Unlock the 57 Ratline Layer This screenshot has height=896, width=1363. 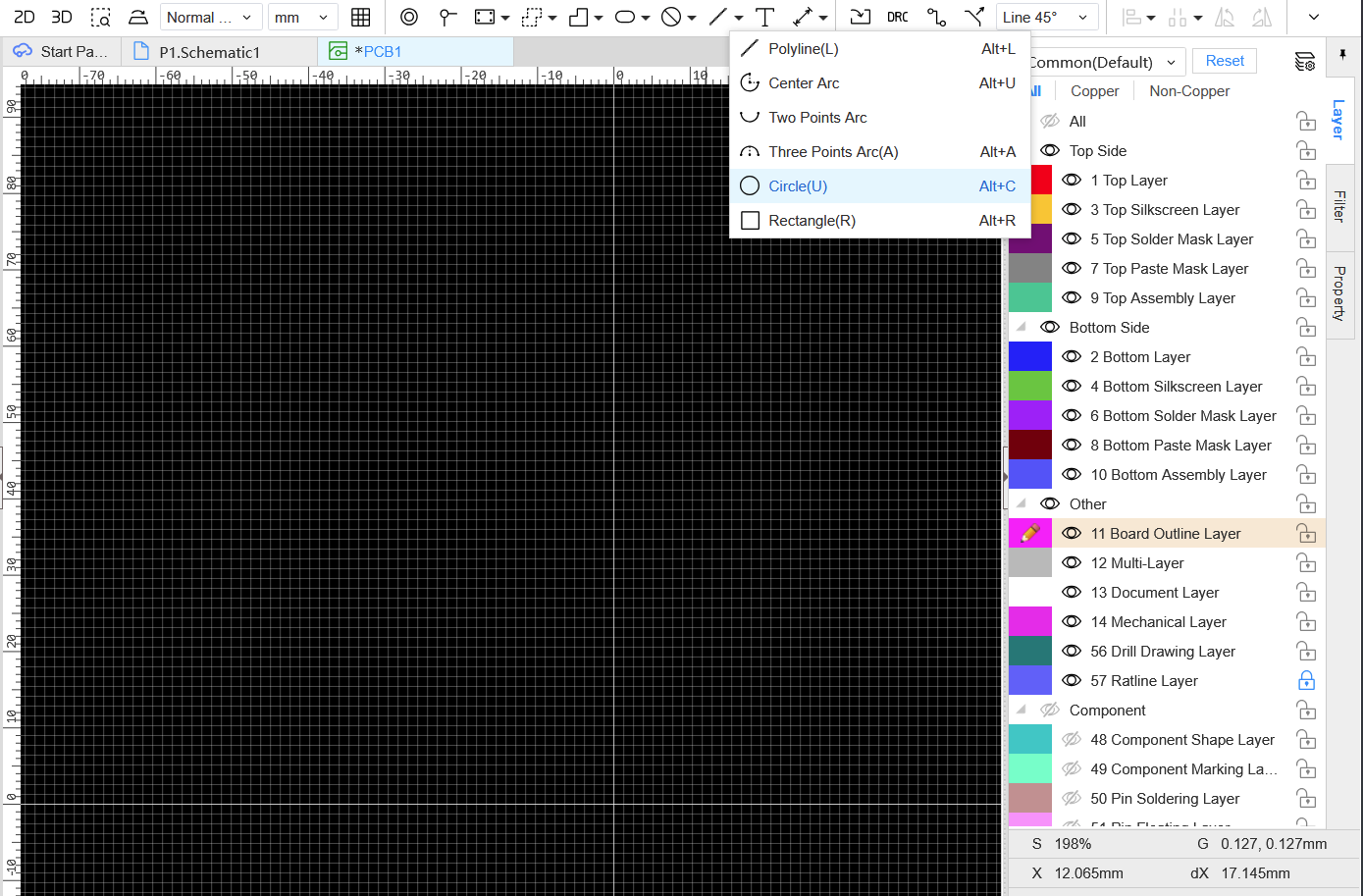coord(1306,681)
